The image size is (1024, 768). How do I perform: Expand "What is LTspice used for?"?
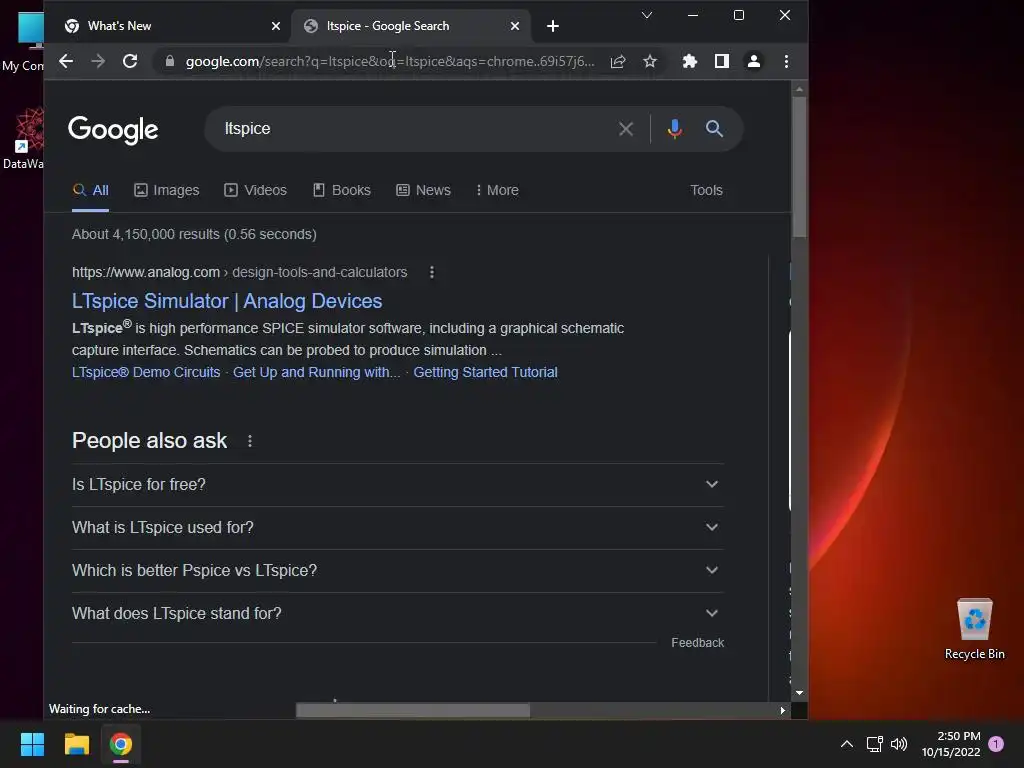[398, 528]
